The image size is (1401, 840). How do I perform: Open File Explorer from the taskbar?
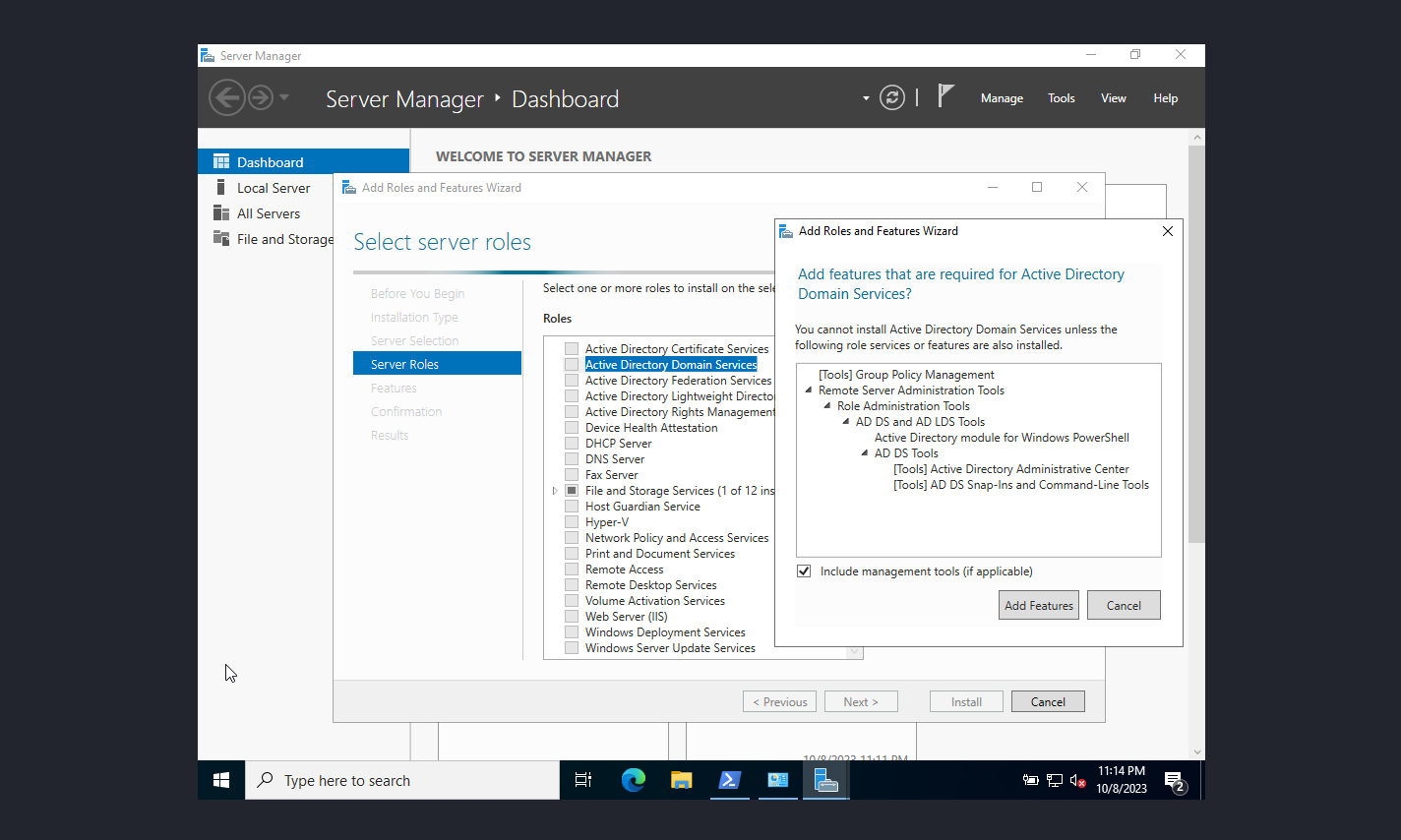(681, 780)
